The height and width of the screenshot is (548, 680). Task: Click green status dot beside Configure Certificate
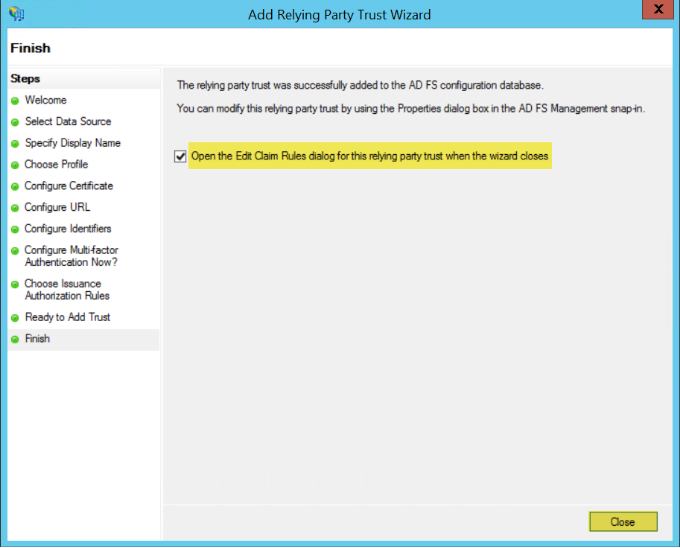point(15,187)
